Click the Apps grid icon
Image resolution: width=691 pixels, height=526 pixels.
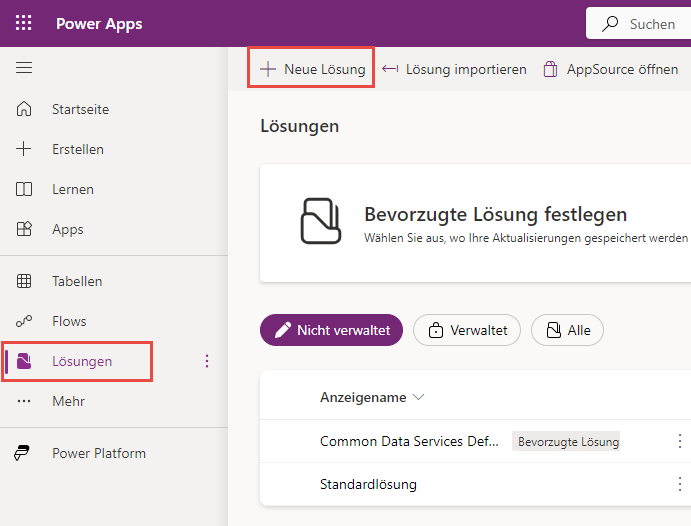24,229
